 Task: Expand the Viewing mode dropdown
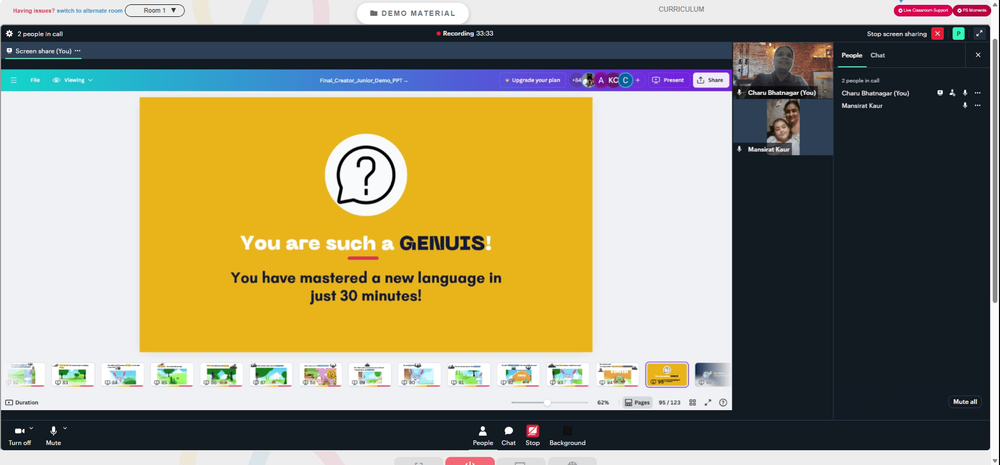coord(73,80)
